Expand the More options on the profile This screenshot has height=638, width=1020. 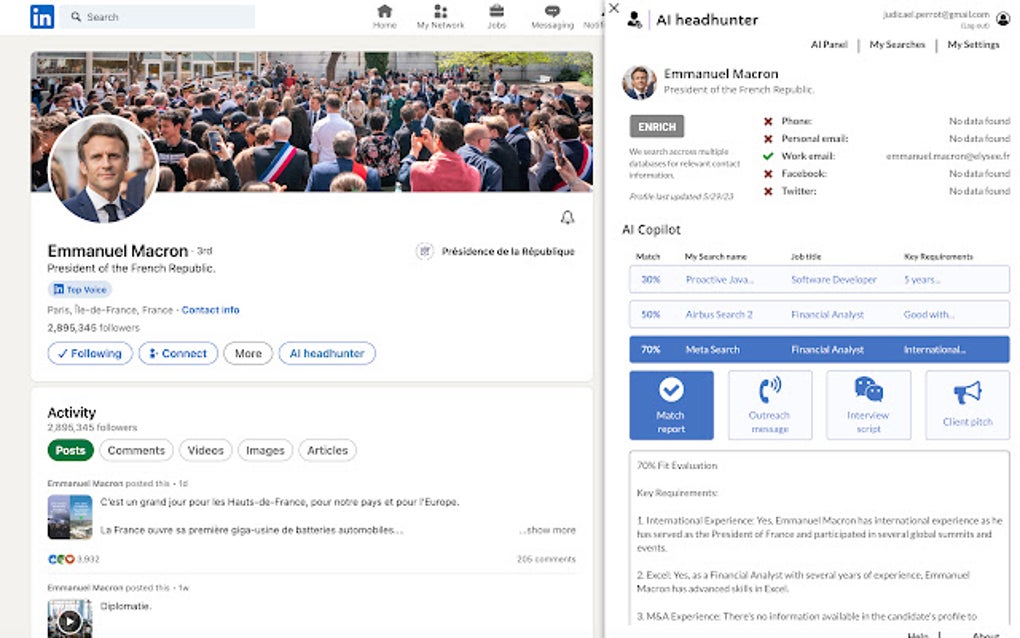[x=247, y=353]
